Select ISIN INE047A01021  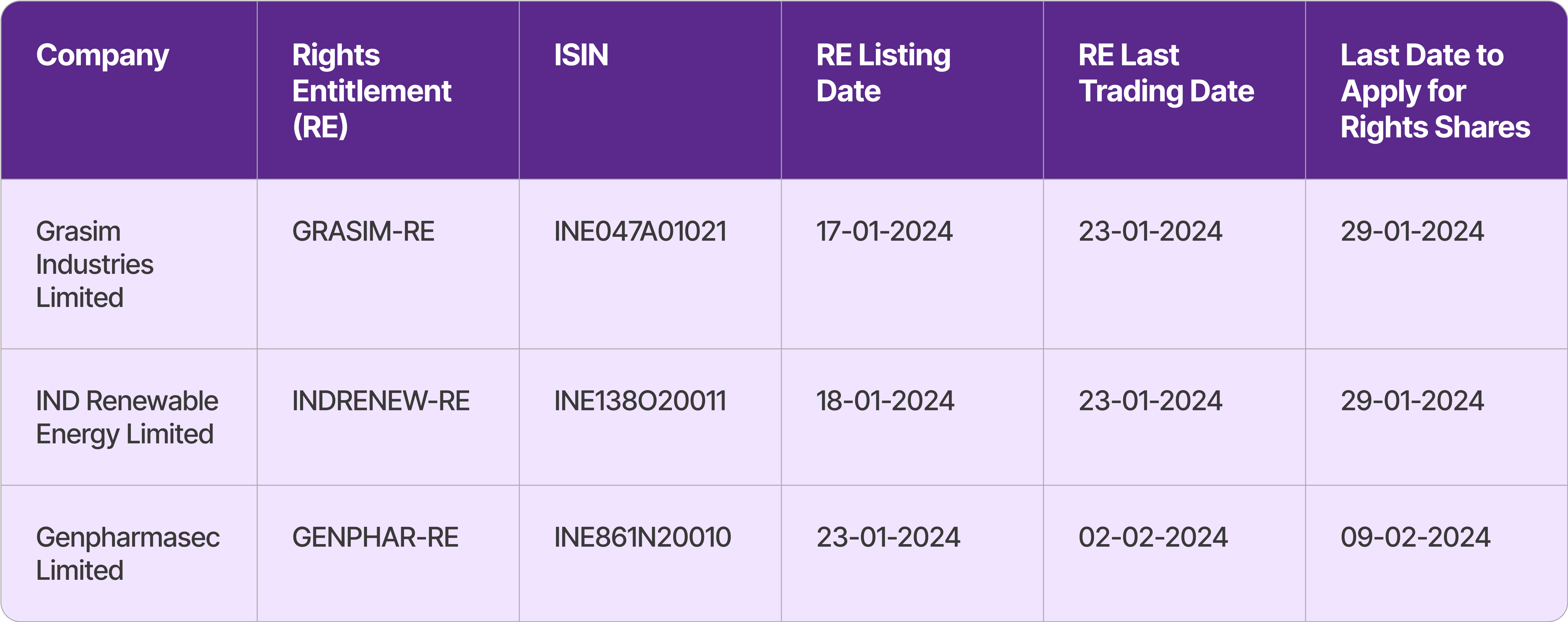tap(640, 231)
